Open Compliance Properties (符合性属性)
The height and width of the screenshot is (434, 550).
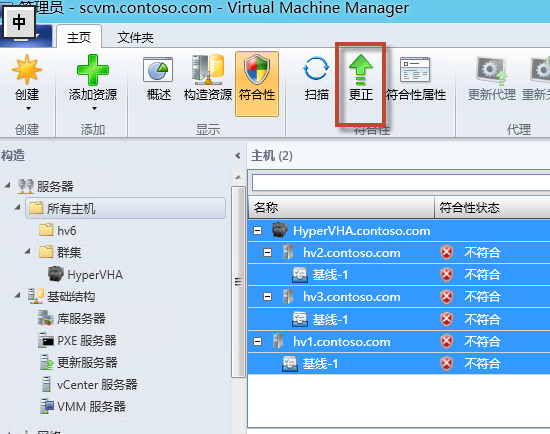pyautogui.click(x=416, y=79)
